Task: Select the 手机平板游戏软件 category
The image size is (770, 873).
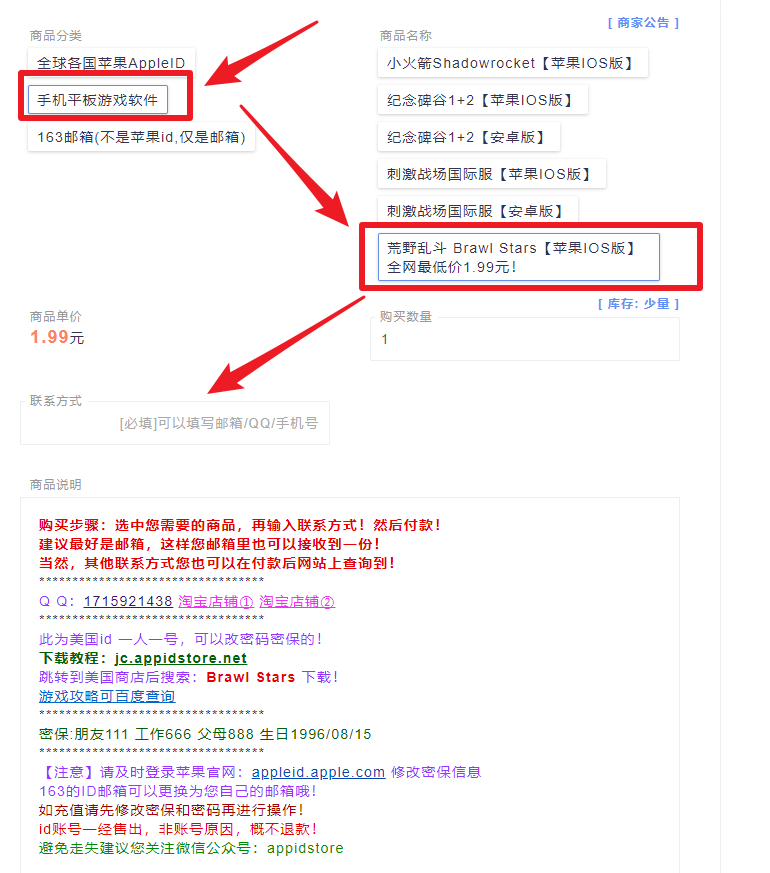Action: (98, 100)
